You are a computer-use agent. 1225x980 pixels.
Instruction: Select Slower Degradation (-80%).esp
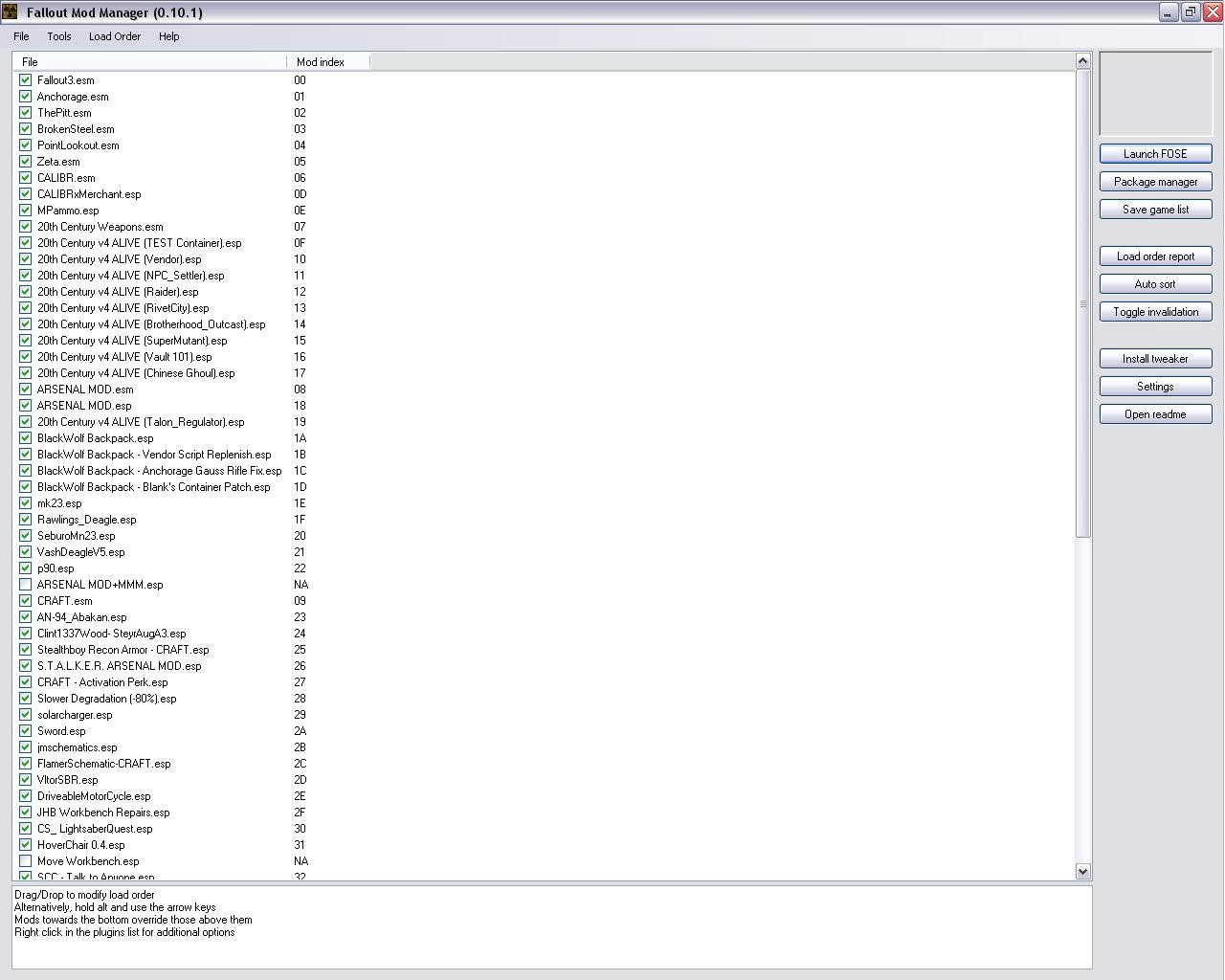107,699
